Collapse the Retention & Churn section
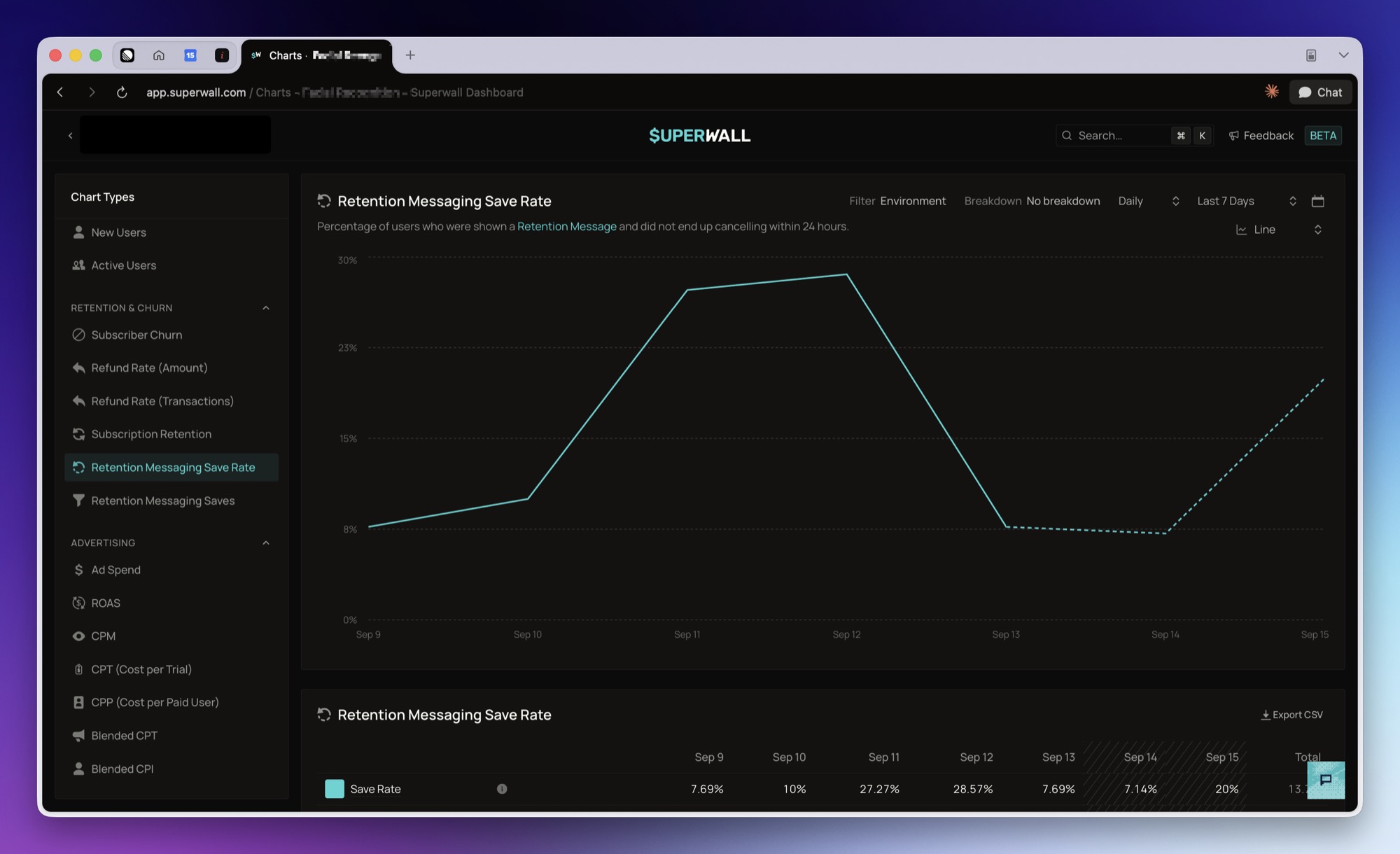 266,308
